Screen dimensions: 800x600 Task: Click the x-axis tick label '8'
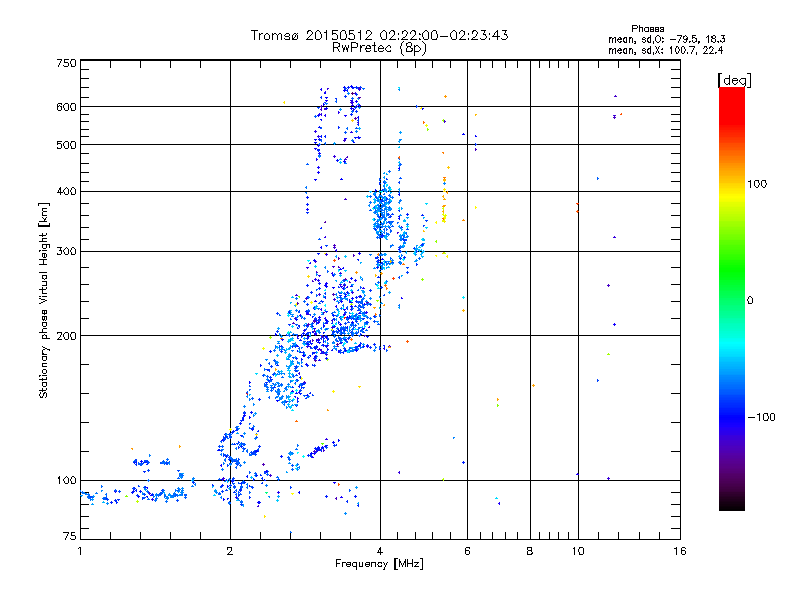click(530, 551)
